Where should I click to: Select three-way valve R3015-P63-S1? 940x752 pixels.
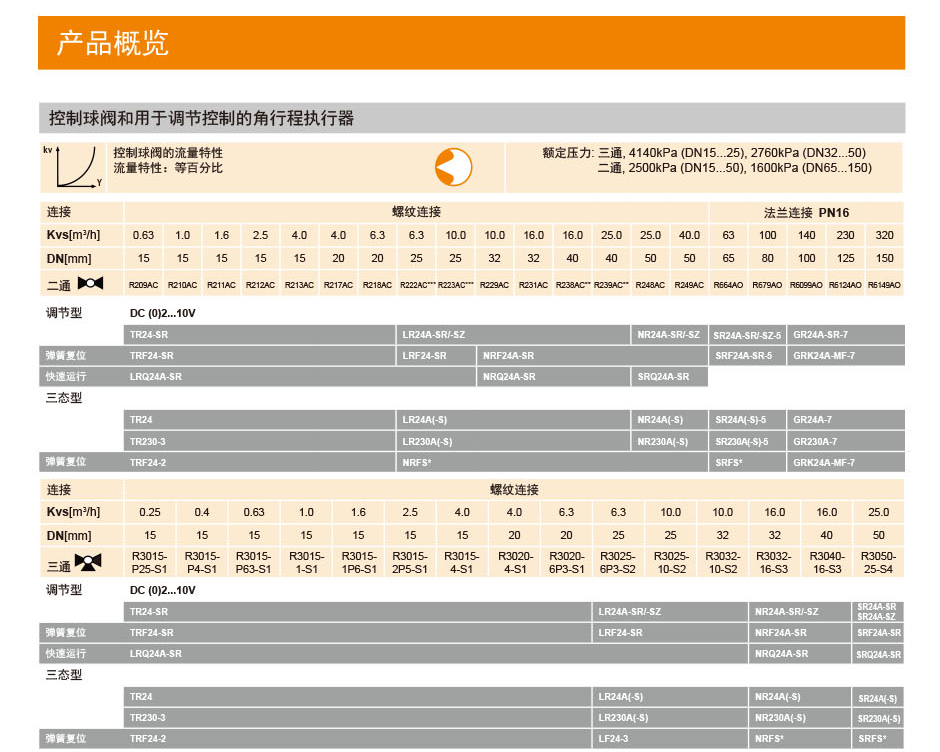[x=254, y=563]
